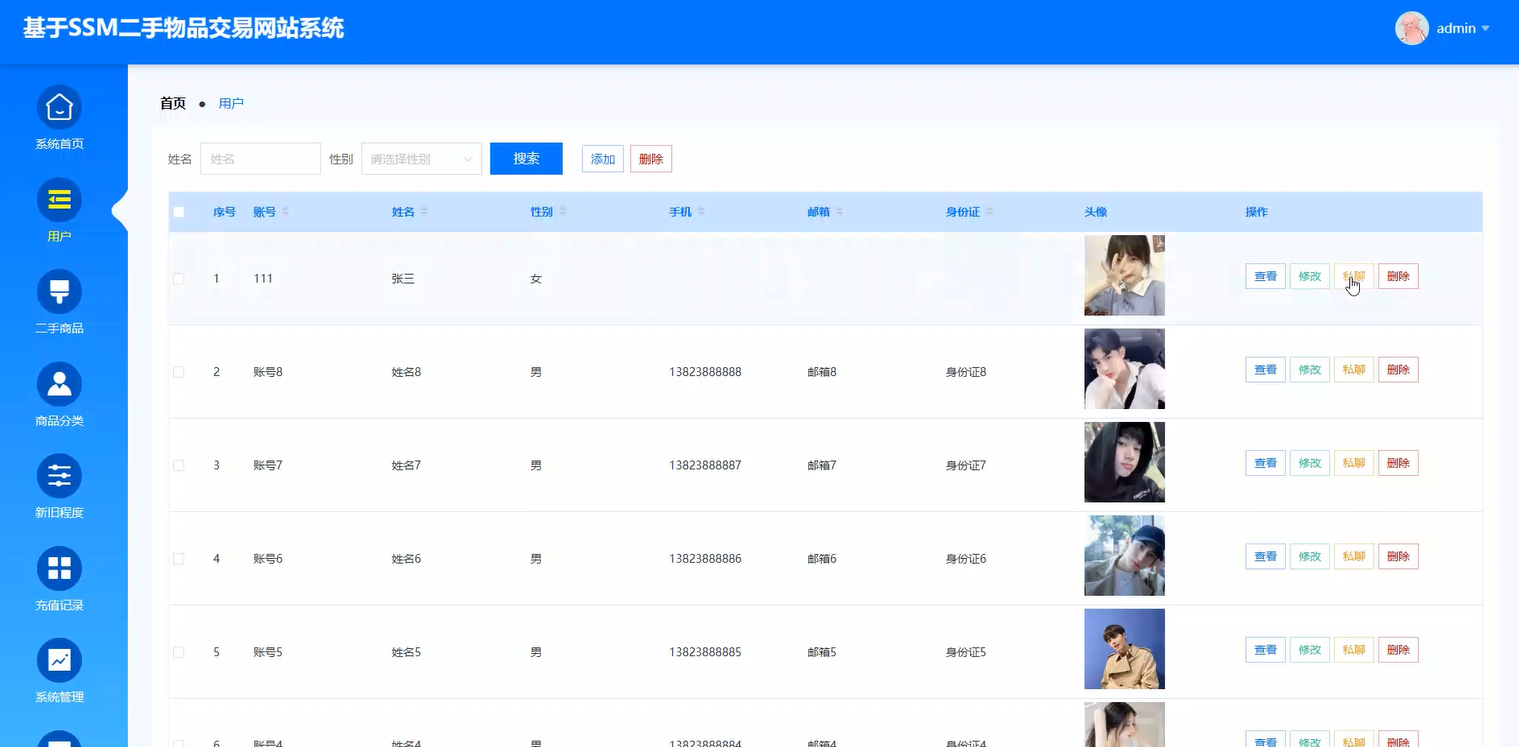Toggle the select-all header checkbox
1519x747 pixels.
click(179, 212)
